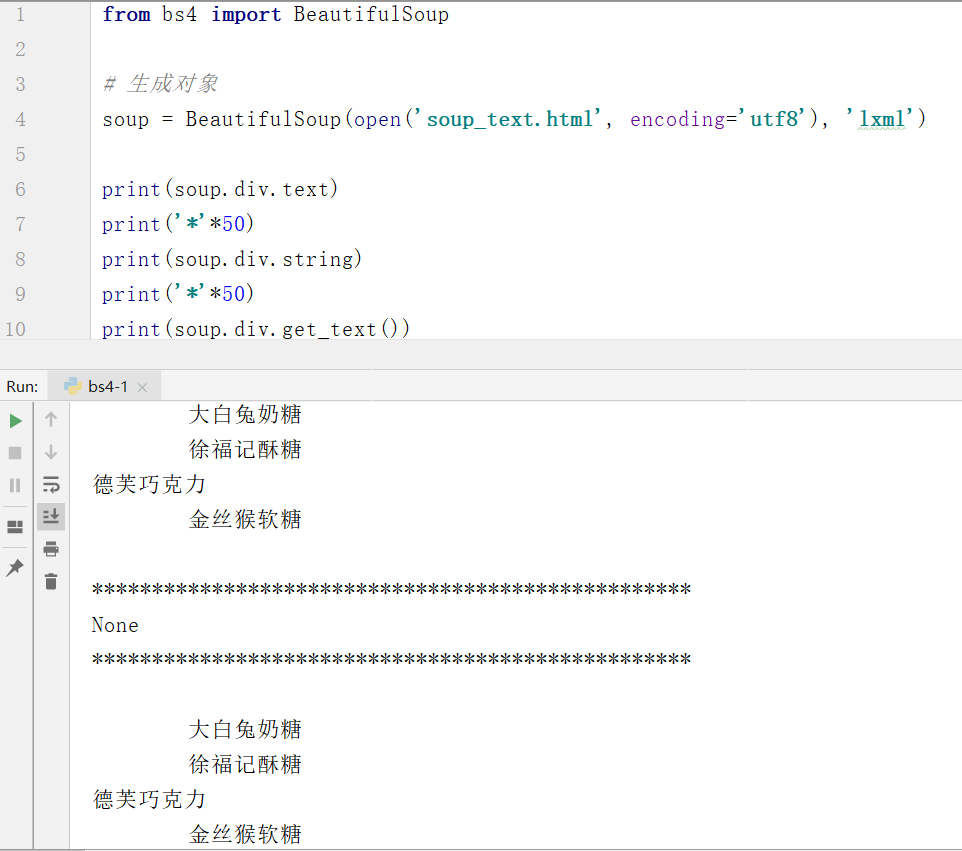Click line number 4 in gutter
Viewport: 962px width, 851px height.
click(20, 119)
